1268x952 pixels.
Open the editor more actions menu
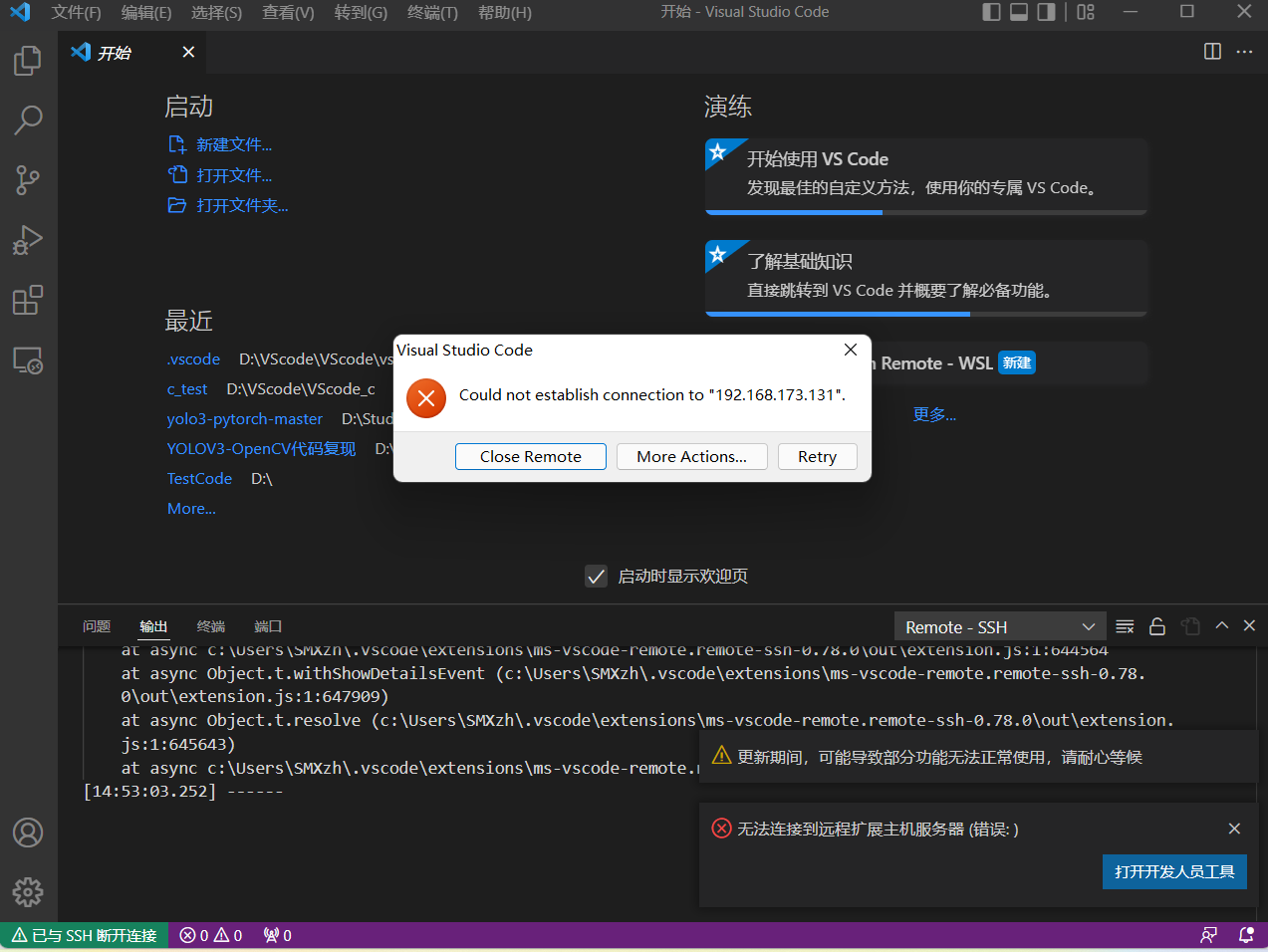(1244, 52)
